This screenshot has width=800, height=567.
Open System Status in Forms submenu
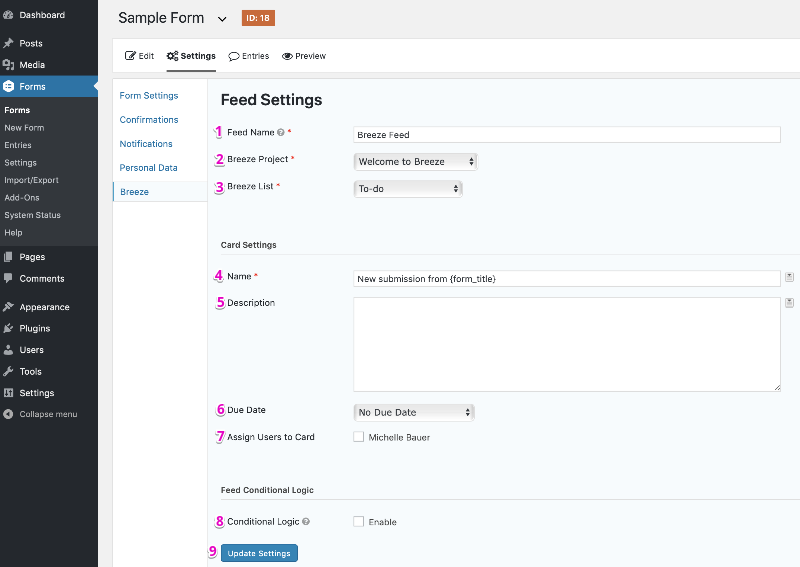(33, 215)
